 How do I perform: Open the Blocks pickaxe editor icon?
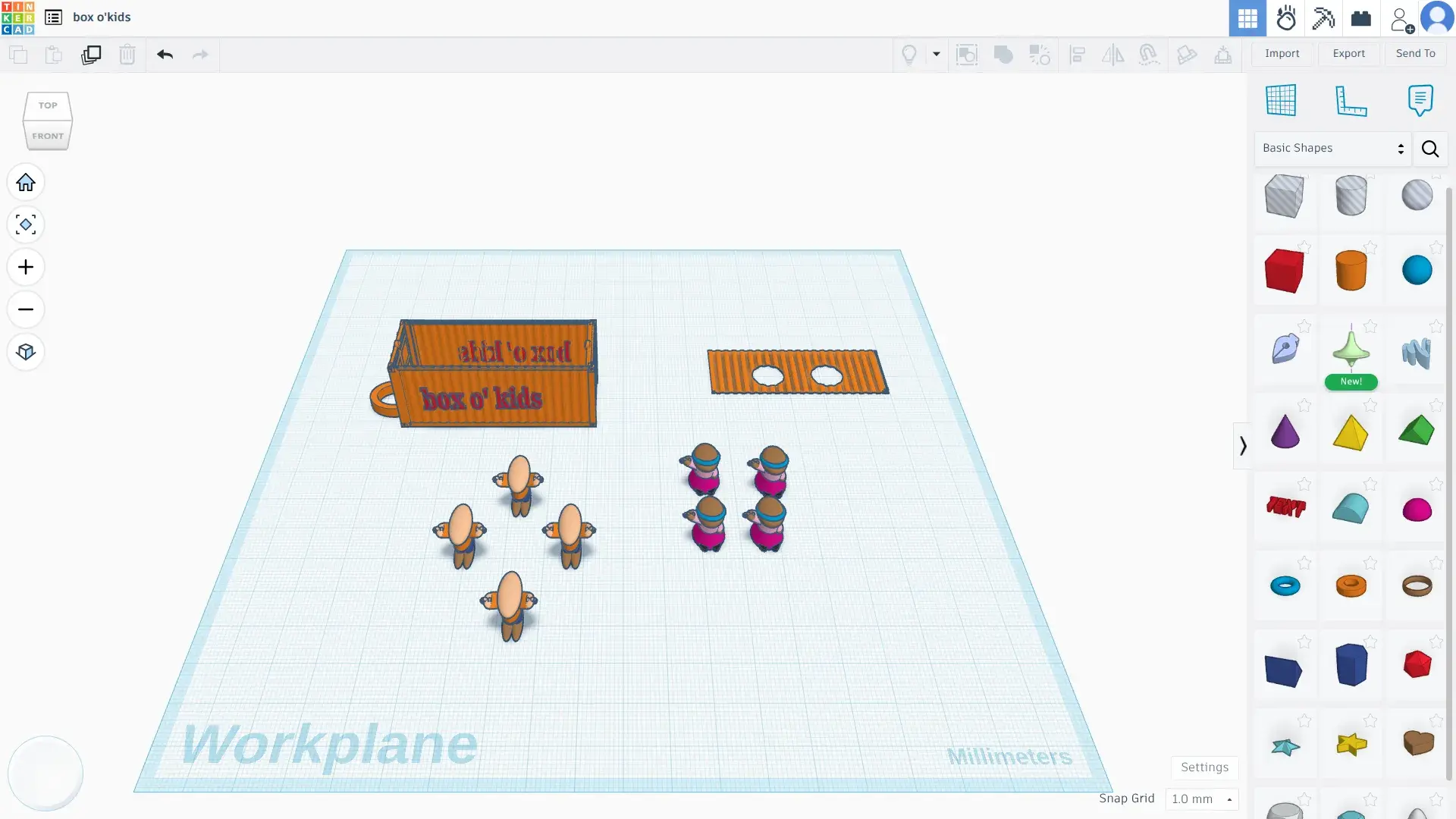[1323, 18]
